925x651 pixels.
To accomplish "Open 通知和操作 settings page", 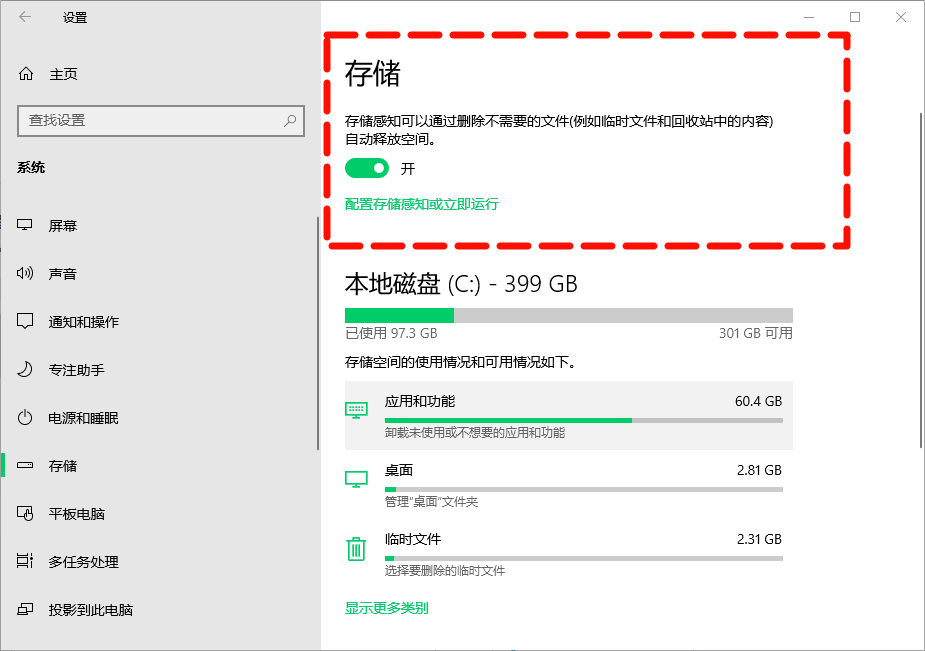I will 84,322.
